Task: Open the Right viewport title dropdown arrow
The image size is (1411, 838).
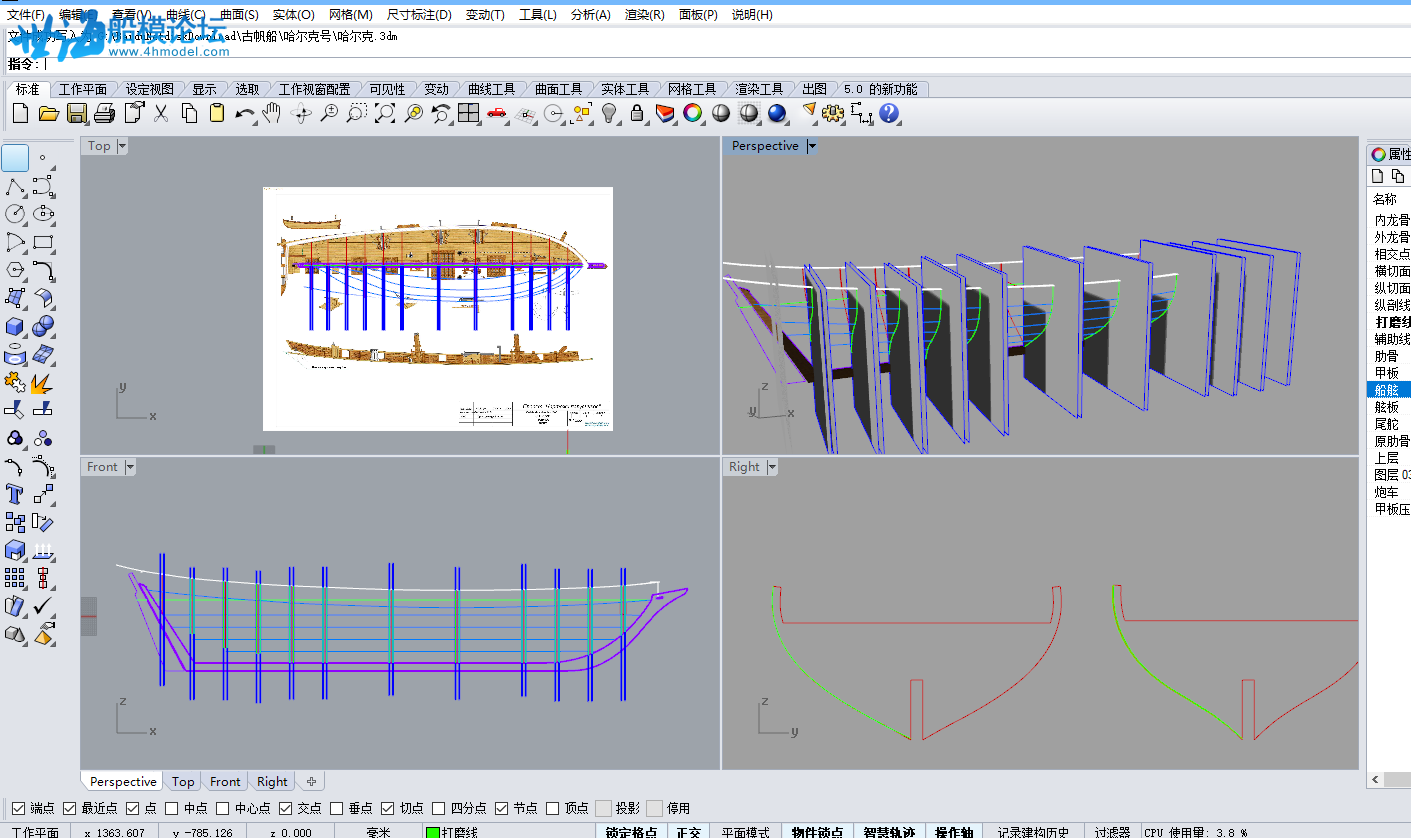Action: 772,467
